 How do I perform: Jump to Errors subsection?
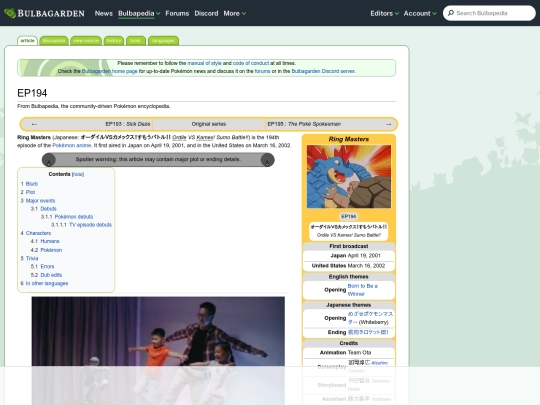pyautogui.click(x=47, y=267)
